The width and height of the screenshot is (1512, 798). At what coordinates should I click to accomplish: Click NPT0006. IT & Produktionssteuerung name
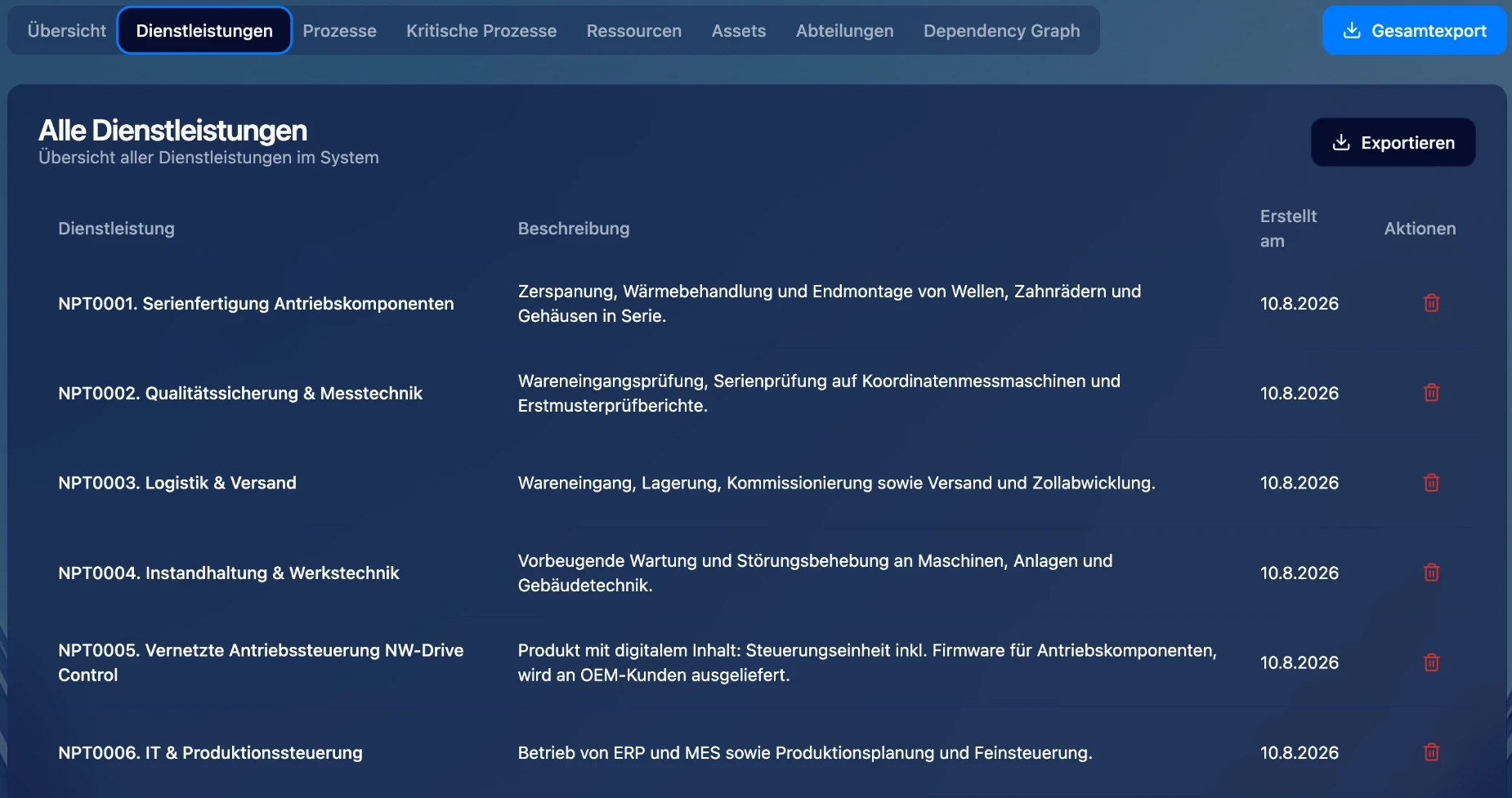pyautogui.click(x=210, y=752)
